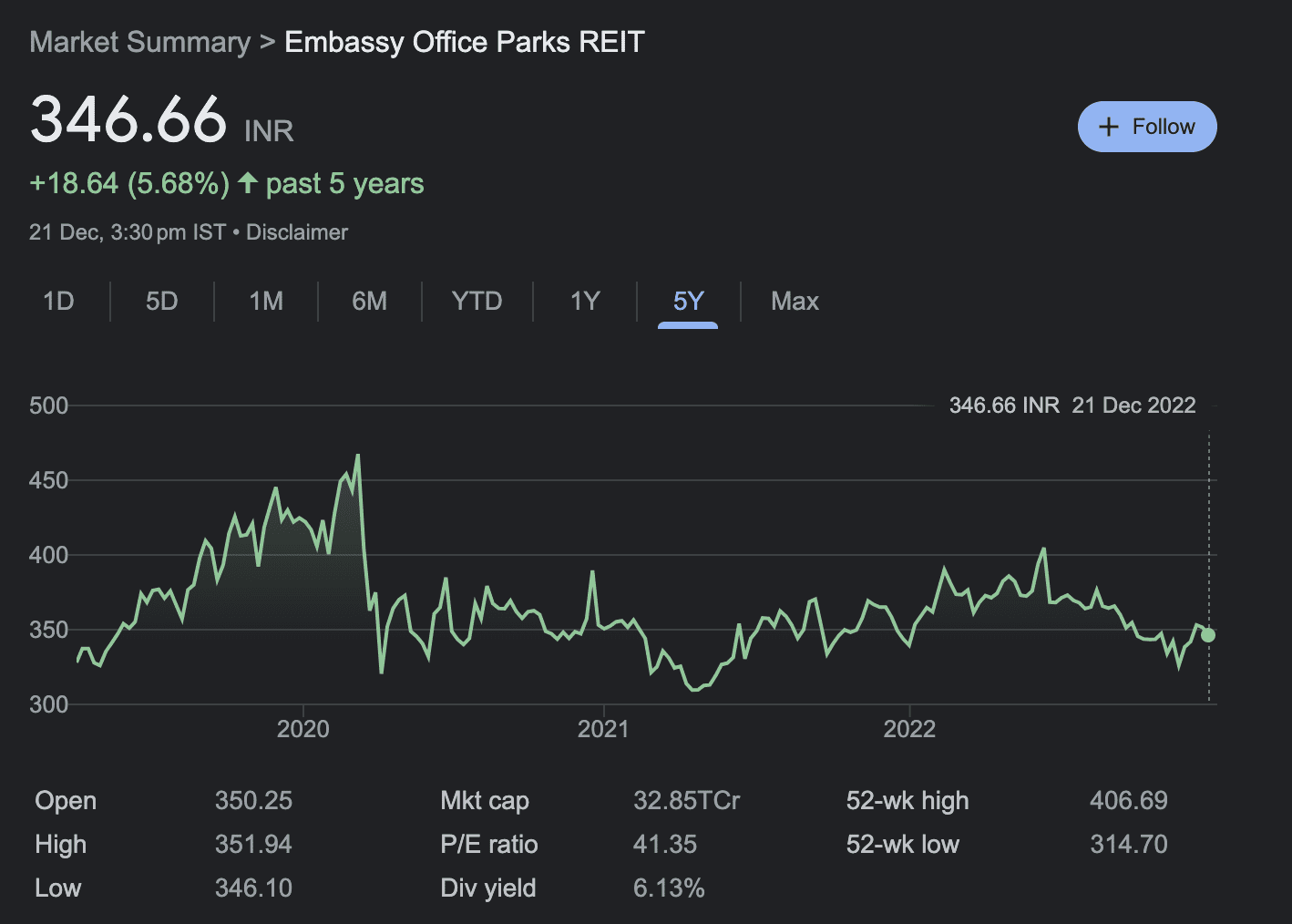Viewport: 1292px width, 924px height.
Task: Click the P/E ratio label
Action: click(489, 845)
